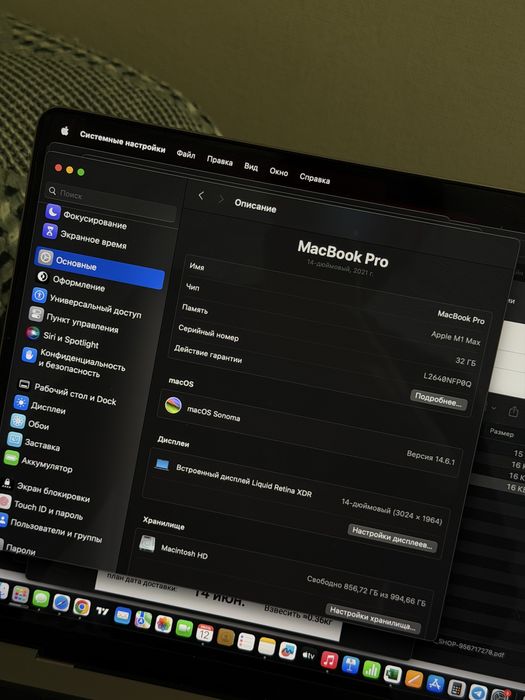This screenshot has height=700, width=525.
Task: Open Pages from the Dock
Action: pos(414,679)
